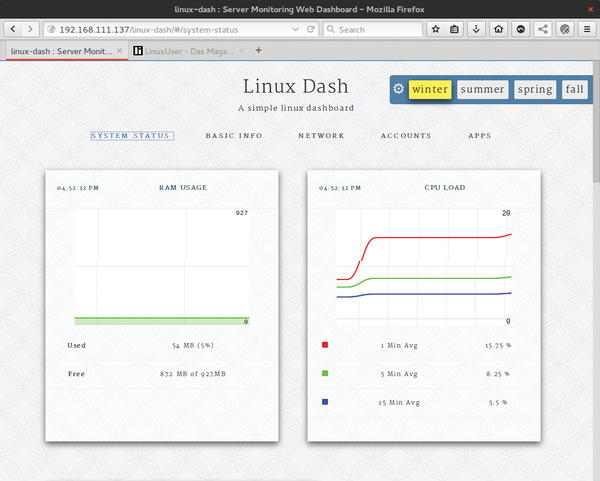Click the RAM USAGE panel title
The image size is (600, 481).
(x=183, y=188)
